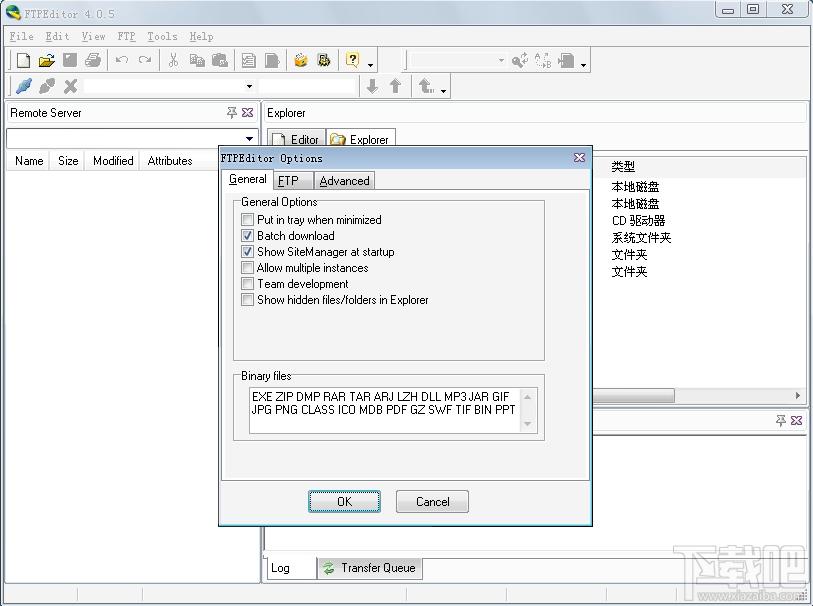Switch to the Advanced options tab
The height and width of the screenshot is (606, 813).
click(x=344, y=181)
